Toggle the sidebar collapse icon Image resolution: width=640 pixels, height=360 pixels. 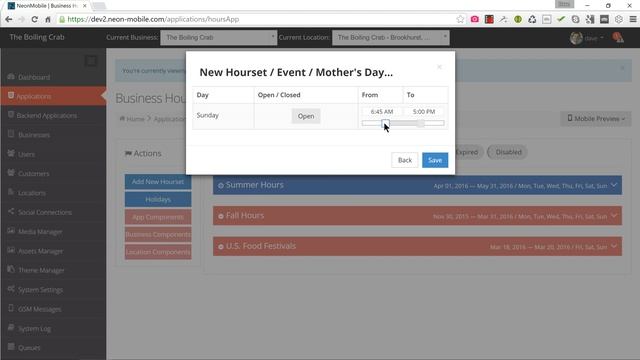91,61
